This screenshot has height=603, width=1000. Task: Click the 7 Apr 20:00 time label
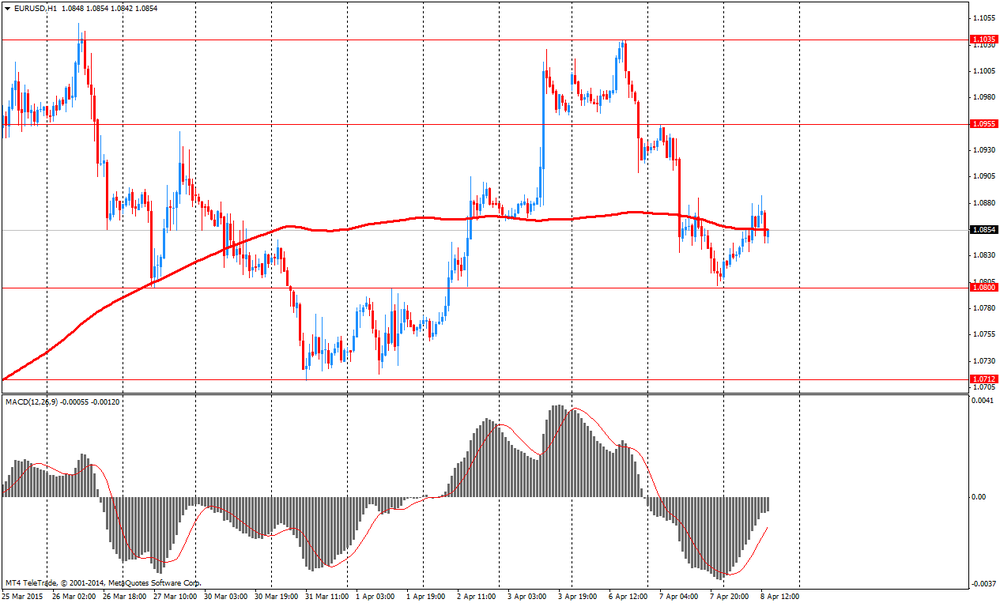[732, 596]
